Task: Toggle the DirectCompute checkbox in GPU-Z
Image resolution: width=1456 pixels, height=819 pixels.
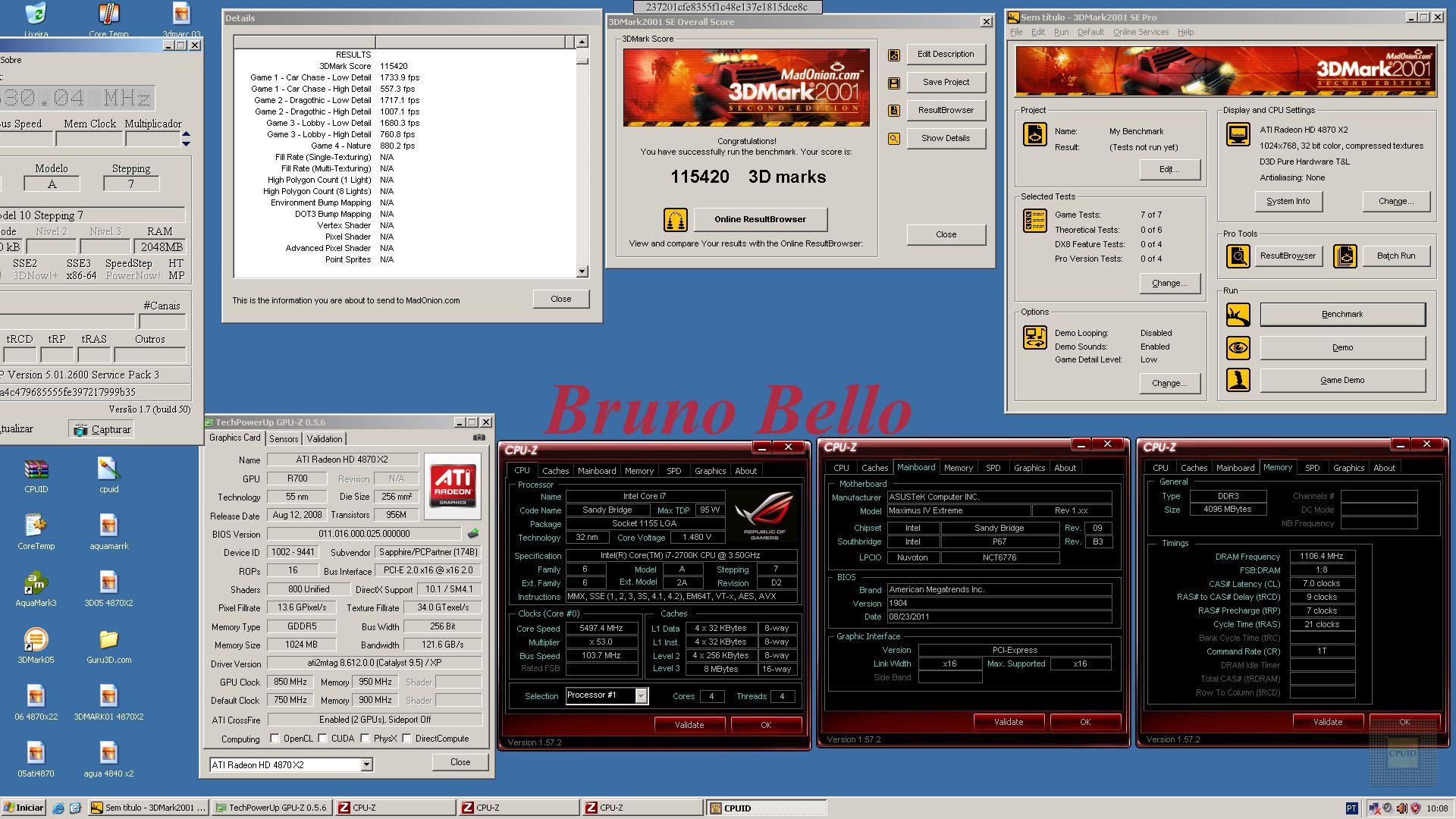Action: tap(407, 739)
